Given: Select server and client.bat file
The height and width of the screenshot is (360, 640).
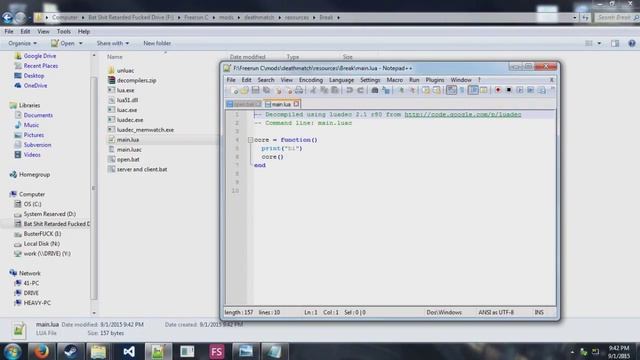Looking at the screenshot, I should [x=142, y=169].
